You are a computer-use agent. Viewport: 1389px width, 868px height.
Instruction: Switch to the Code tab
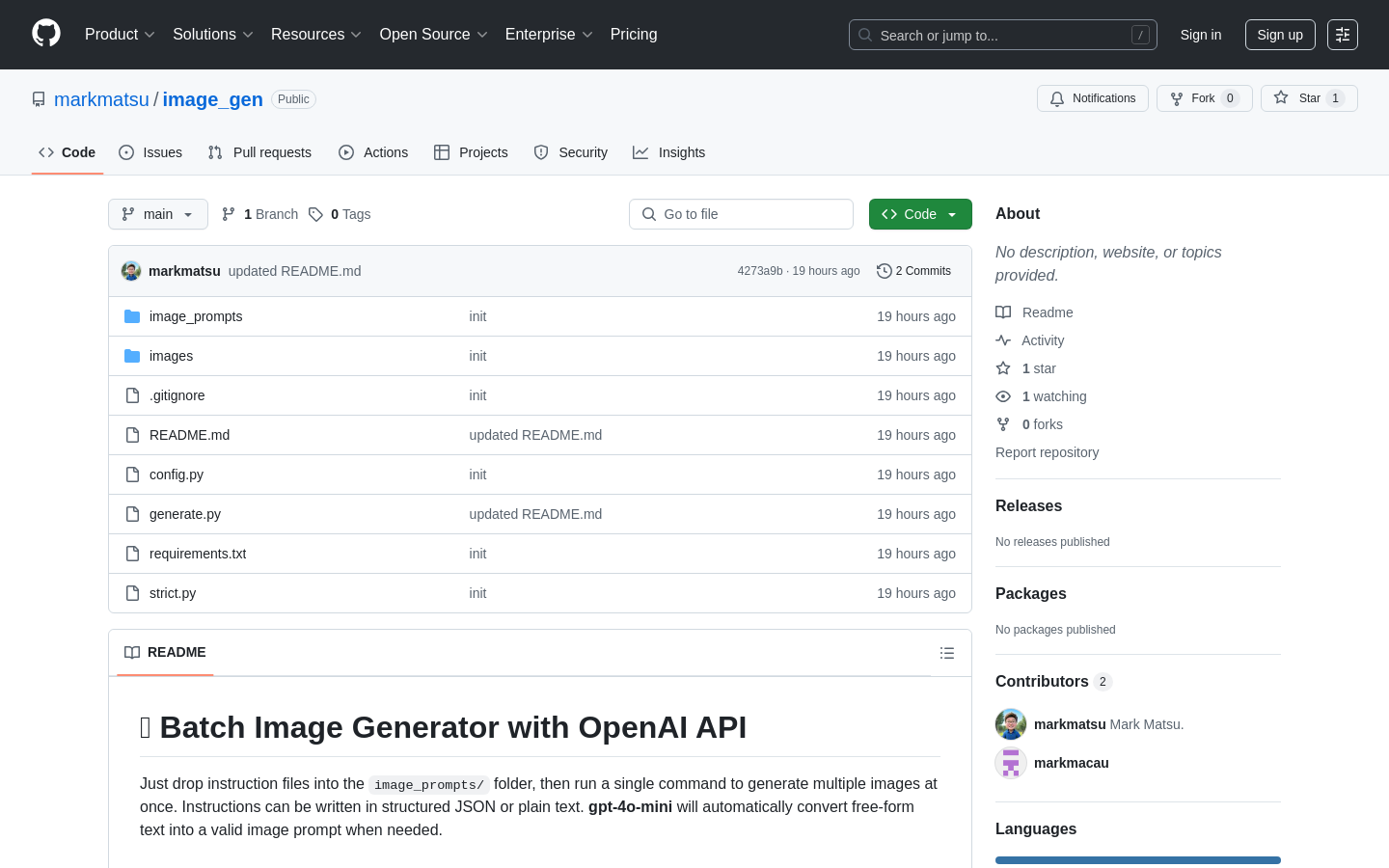tap(68, 152)
